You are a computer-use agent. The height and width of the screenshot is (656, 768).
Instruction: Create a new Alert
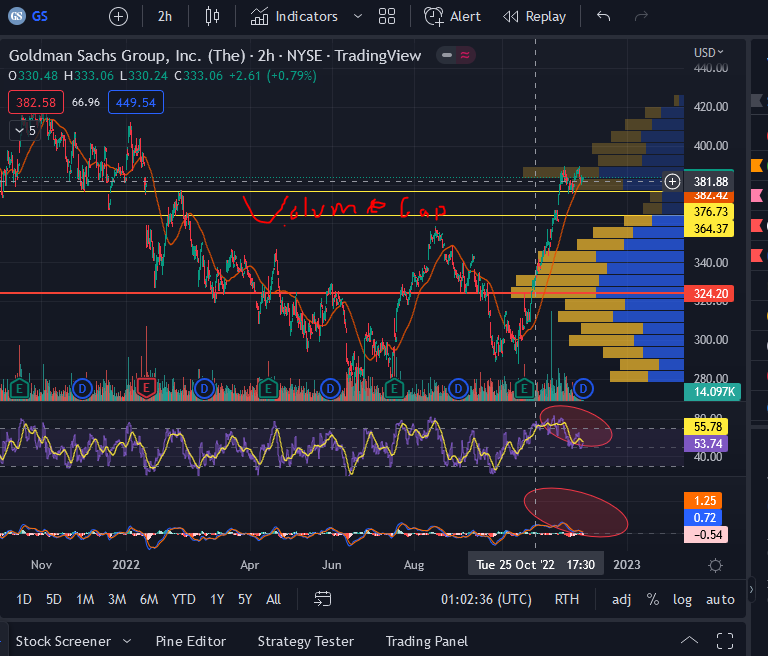tap(452, 17)
